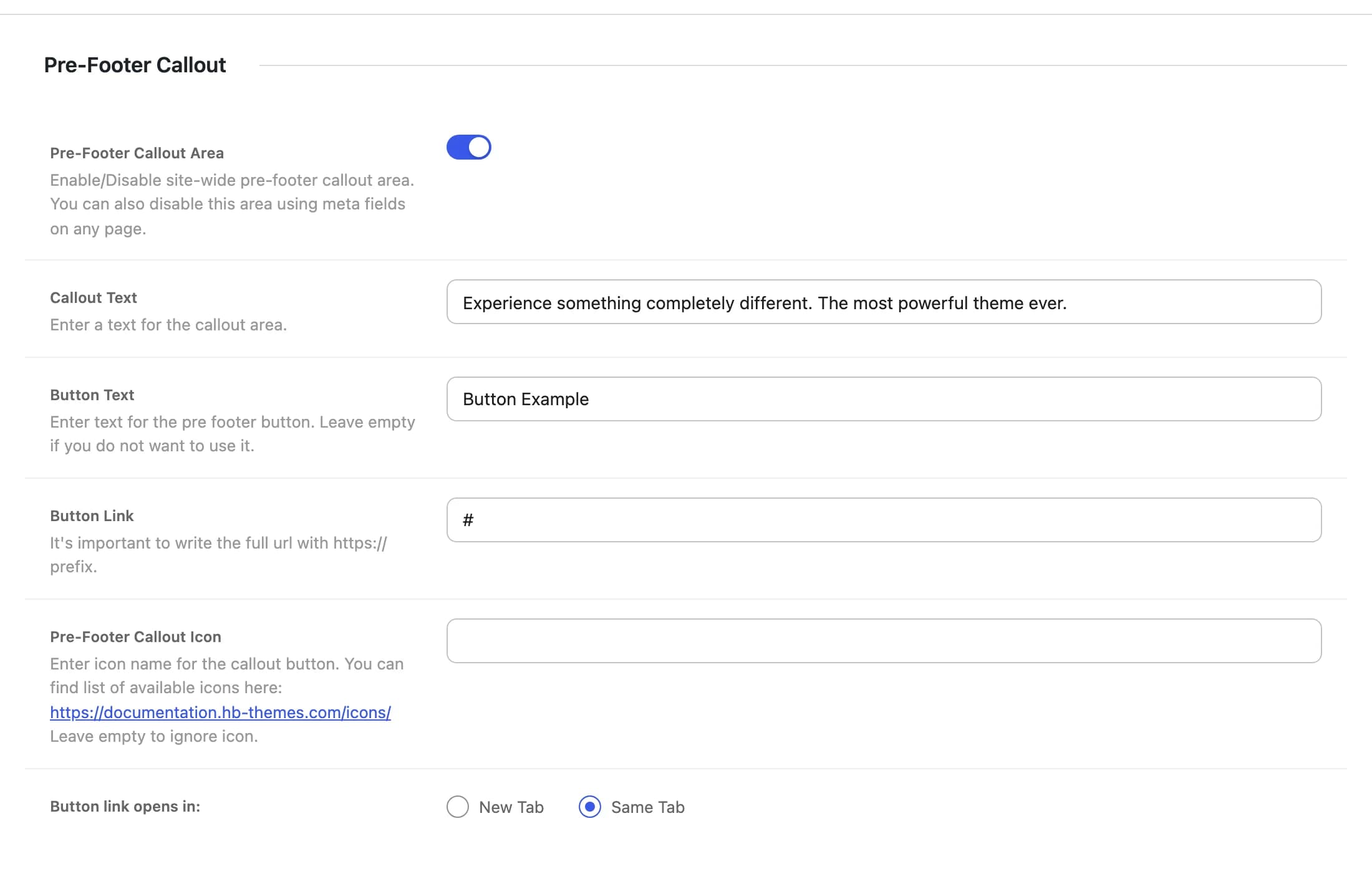Select the New Tab radio button
The width and height of the screenshot is (1372, 869).
(x=458, y=807)
